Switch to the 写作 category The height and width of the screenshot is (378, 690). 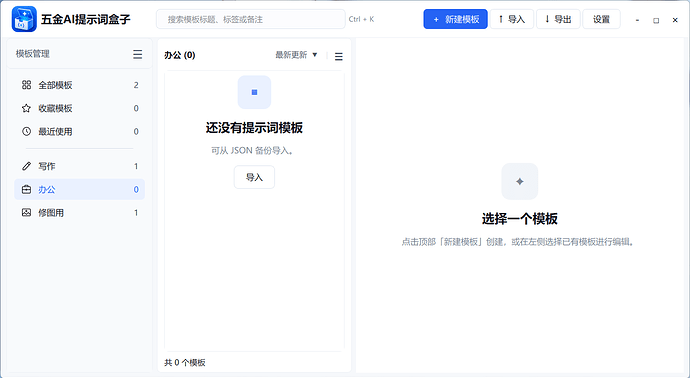click(80, 166)
